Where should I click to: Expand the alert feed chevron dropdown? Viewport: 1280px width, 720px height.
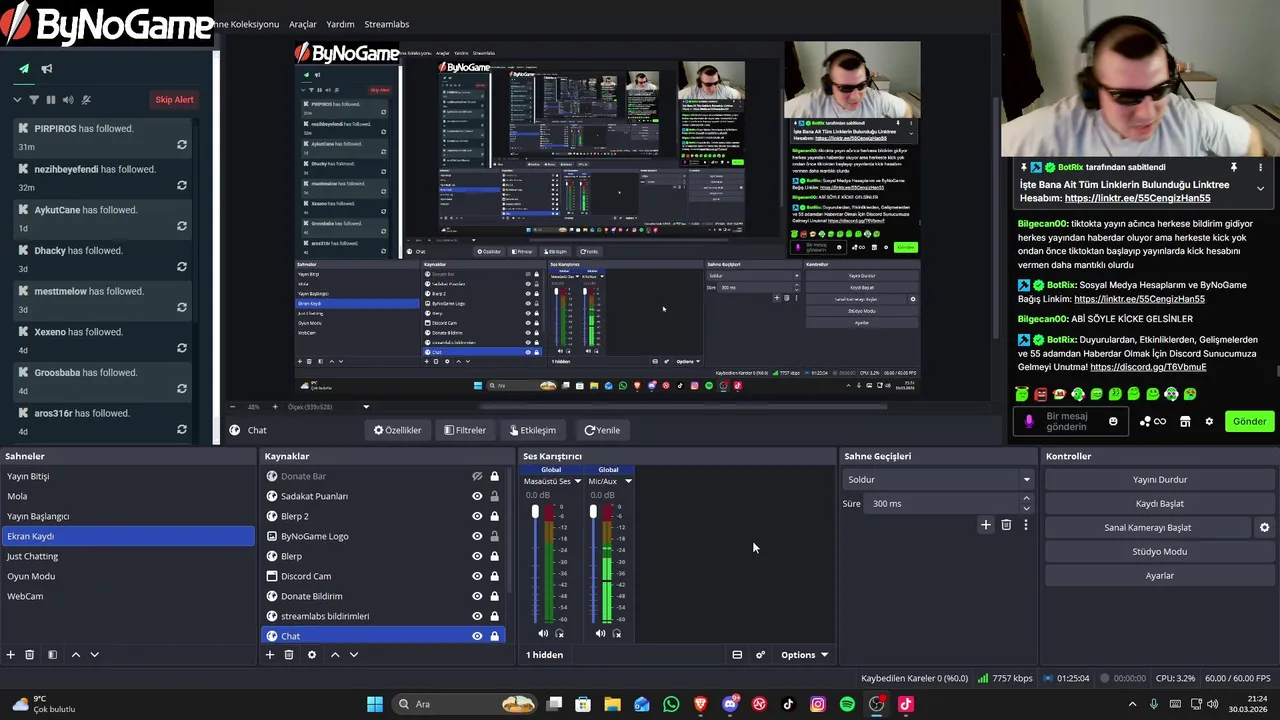tap(17, 100)
